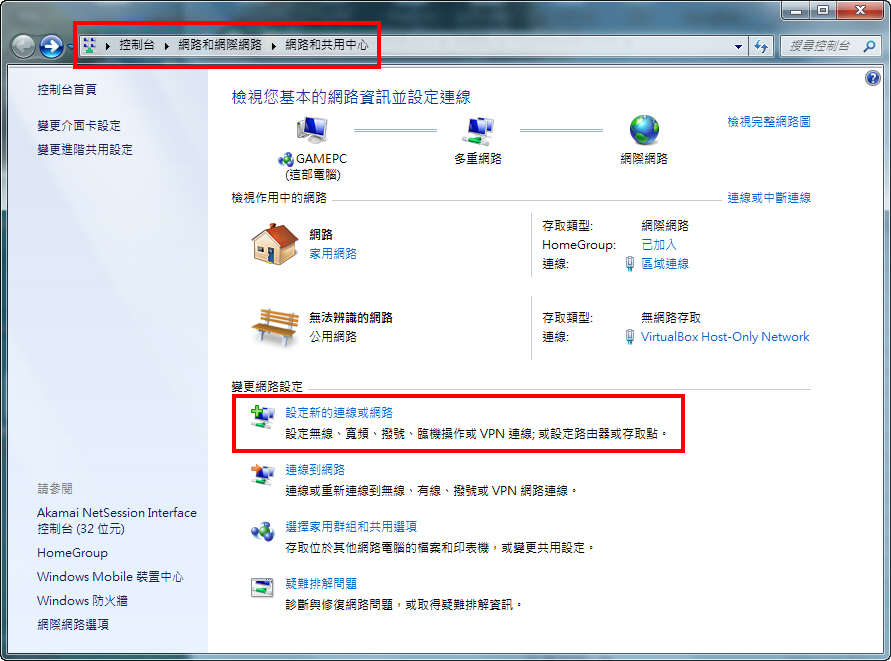The width and height of the screenshot is (891, 661).
Task: Click the 網際網路 globe icon
Action: click(x=644, y=129)
